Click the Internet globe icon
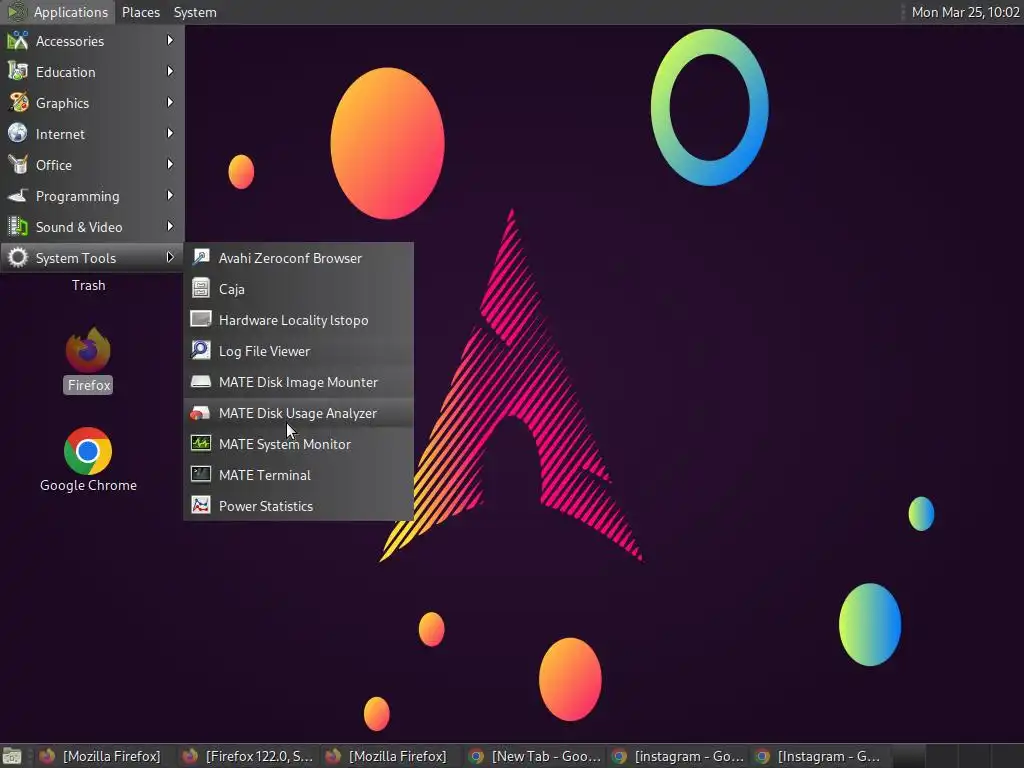Screen dimensions: 1024x768 pyautogui.click(x=18, y=134)
